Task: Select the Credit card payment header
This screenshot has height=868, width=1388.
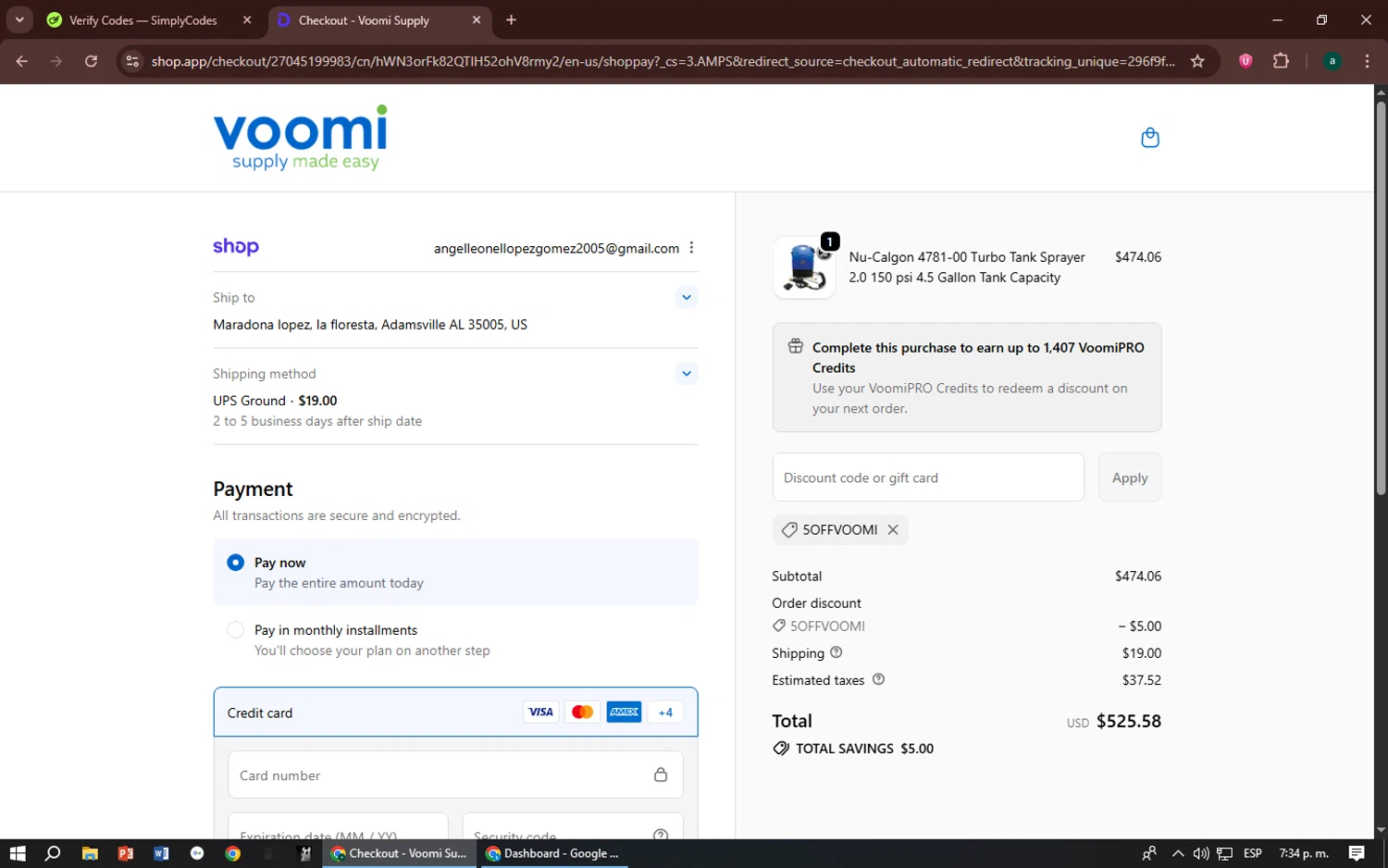Action: (x=455, y=712)
